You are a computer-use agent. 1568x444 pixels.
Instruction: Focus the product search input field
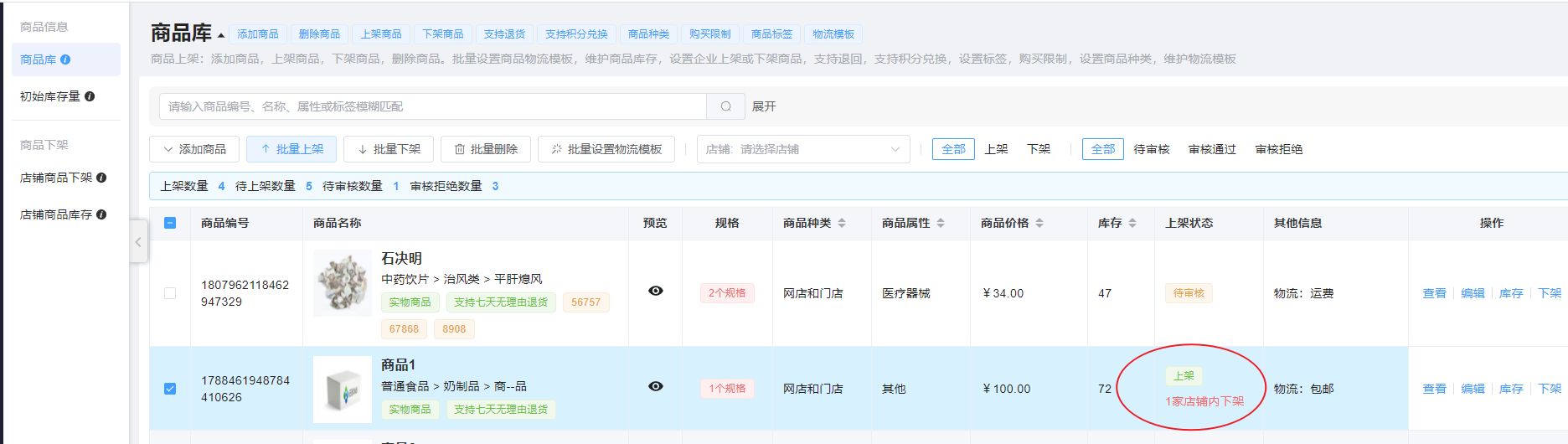432,106
